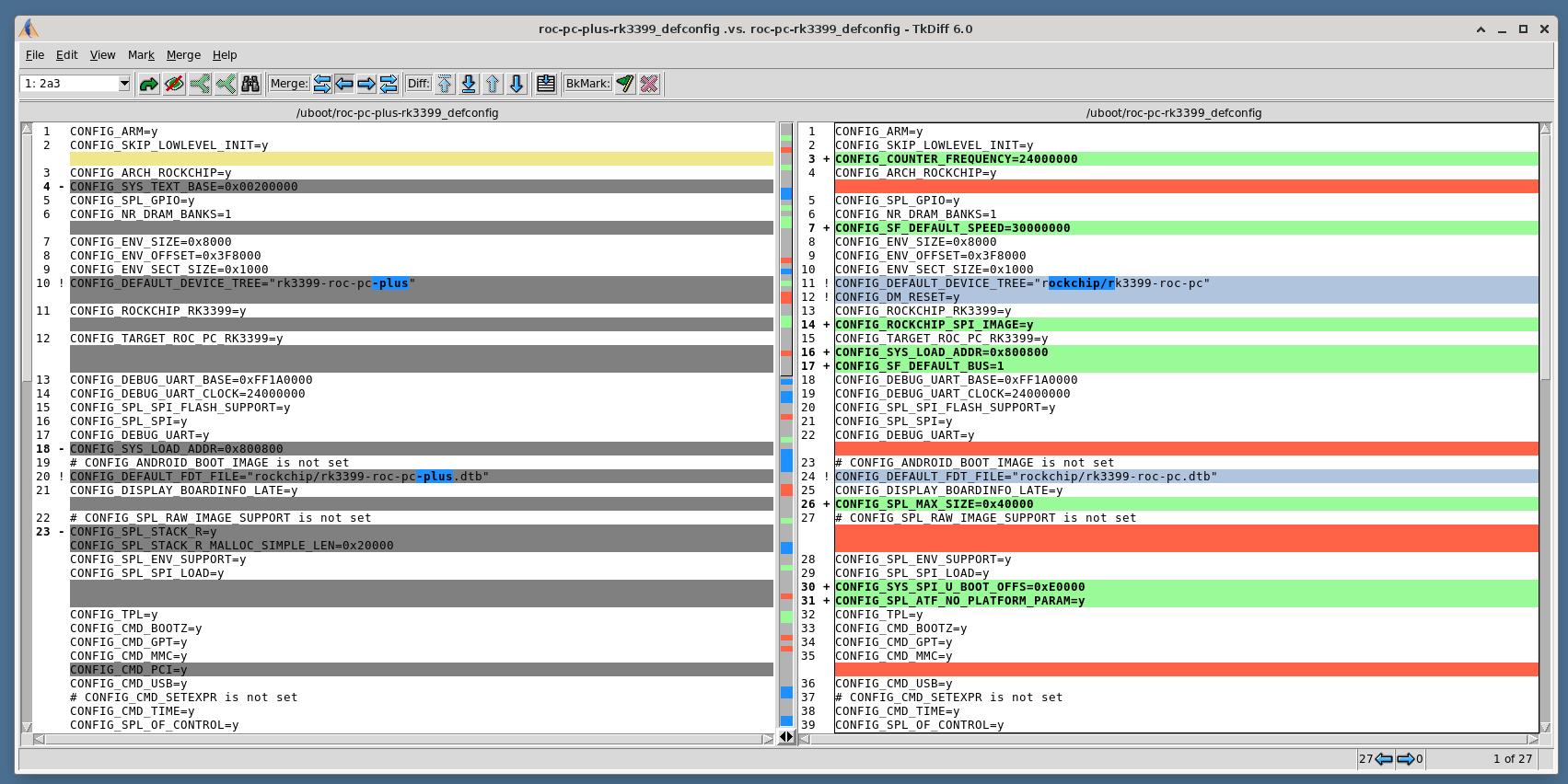Toggle merge left-then-right double arrow button
This screenshot has width=1568, height=784.
pyautogui.click(x=322, y=84)
